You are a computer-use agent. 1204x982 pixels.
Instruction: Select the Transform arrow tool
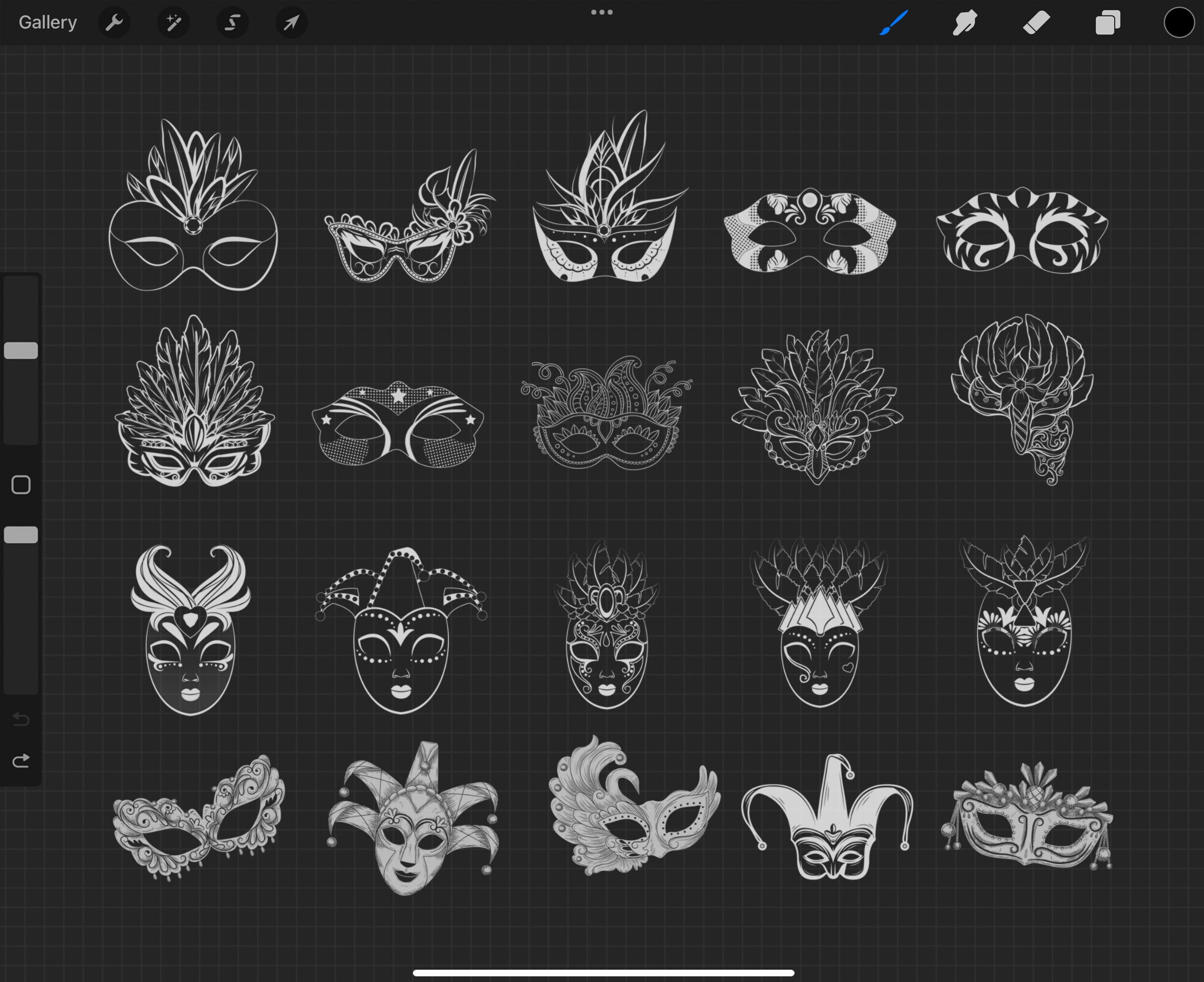[x=291, y=22]
